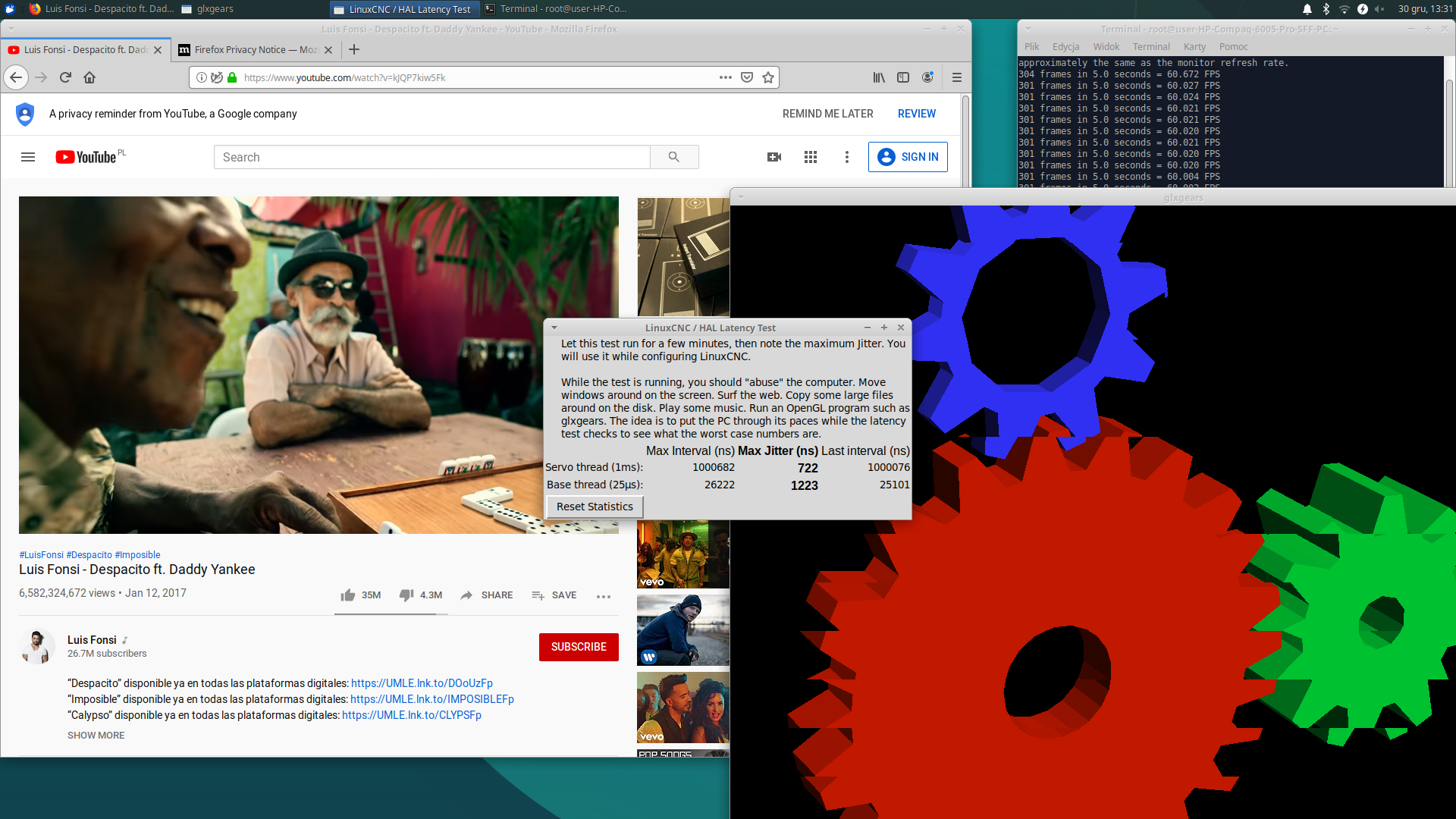Viewport: 1456px width, 819px height.
Task: Show site information icon in address bar
Action: tap(202, 77)
